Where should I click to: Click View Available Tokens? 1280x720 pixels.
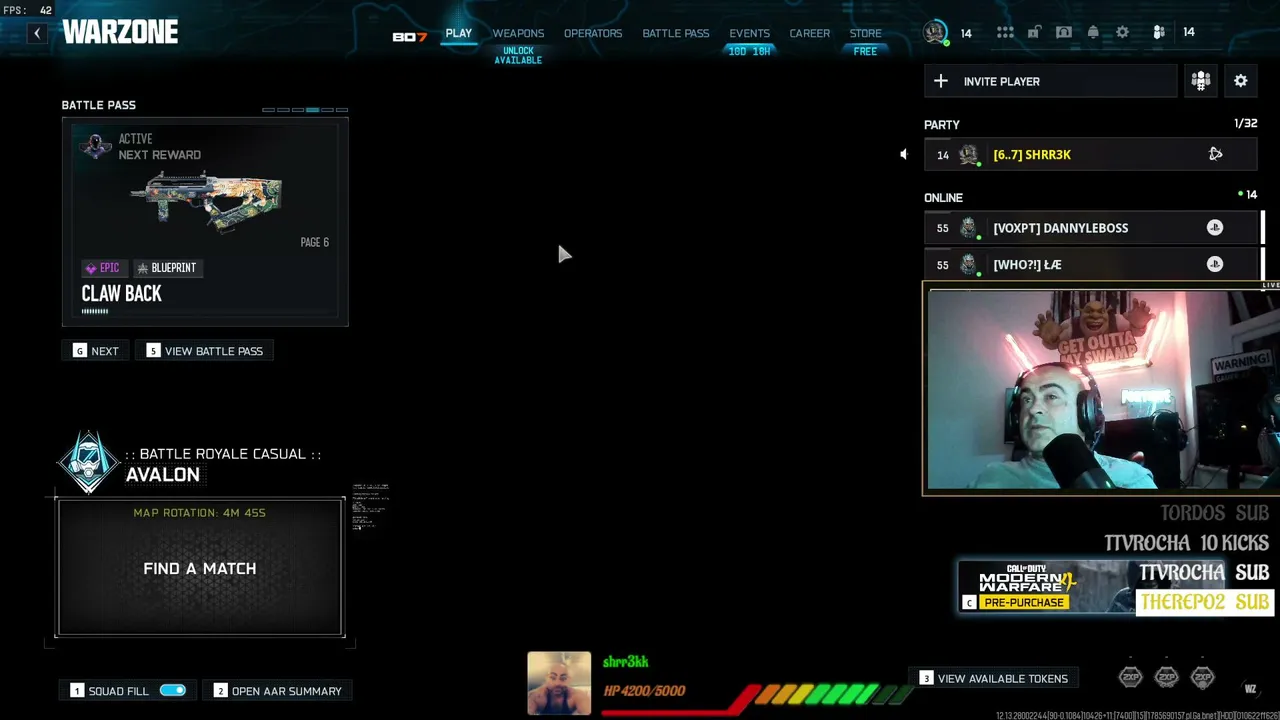[x=994, y=678]
